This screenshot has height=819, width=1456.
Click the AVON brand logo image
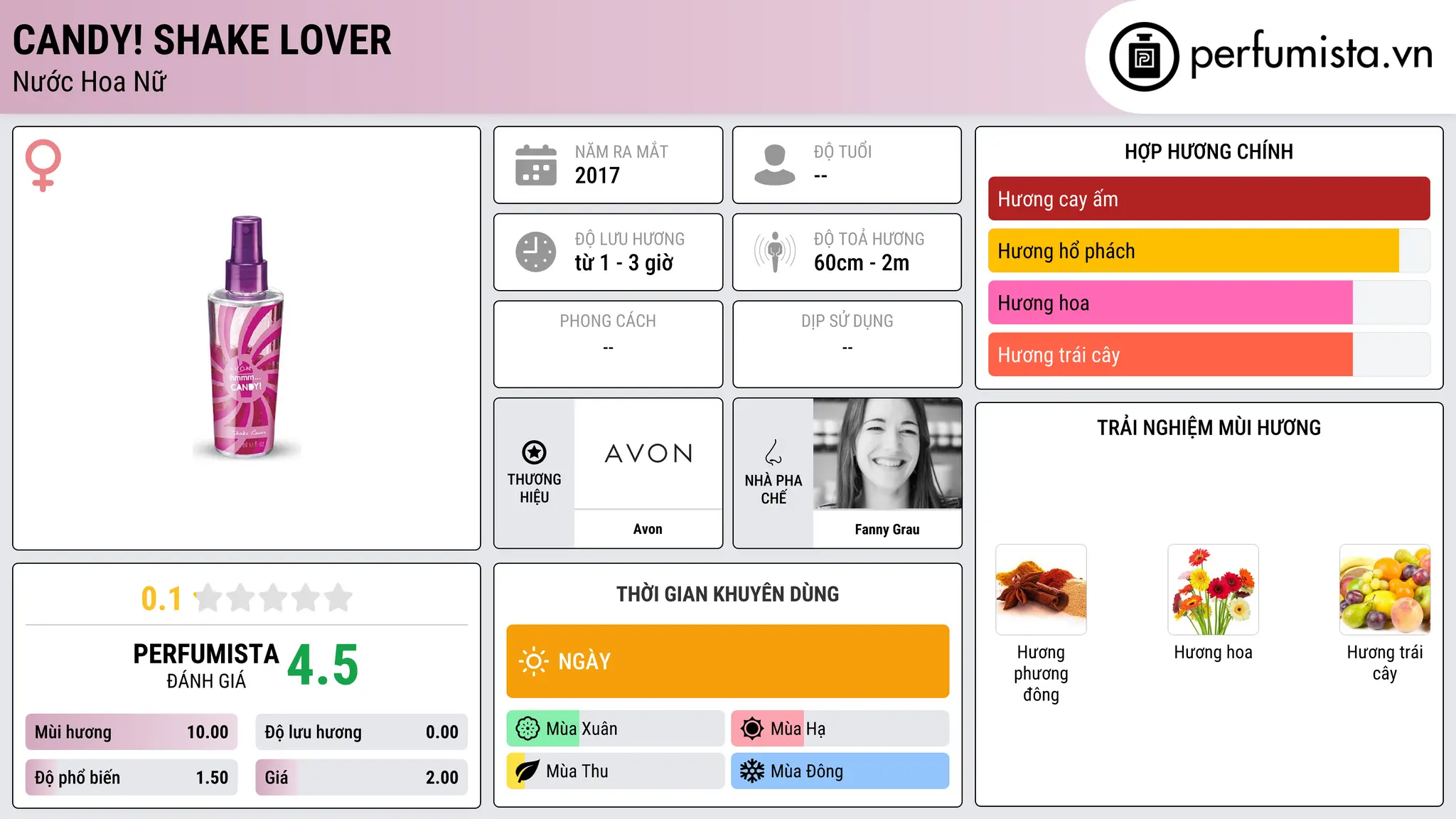(x=648, y=454)
